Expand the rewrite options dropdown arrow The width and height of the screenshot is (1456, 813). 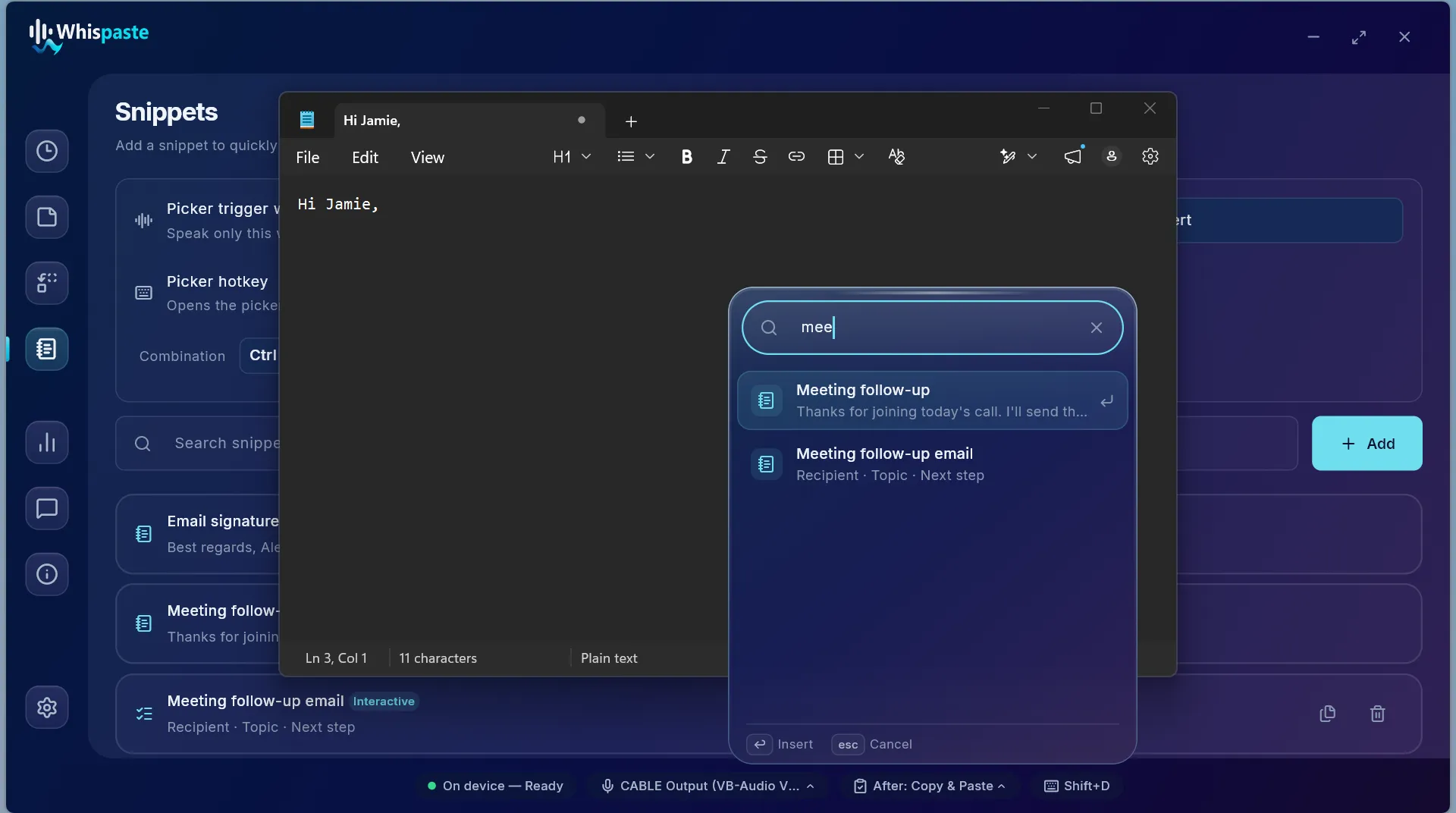[x=1032, y=157]
